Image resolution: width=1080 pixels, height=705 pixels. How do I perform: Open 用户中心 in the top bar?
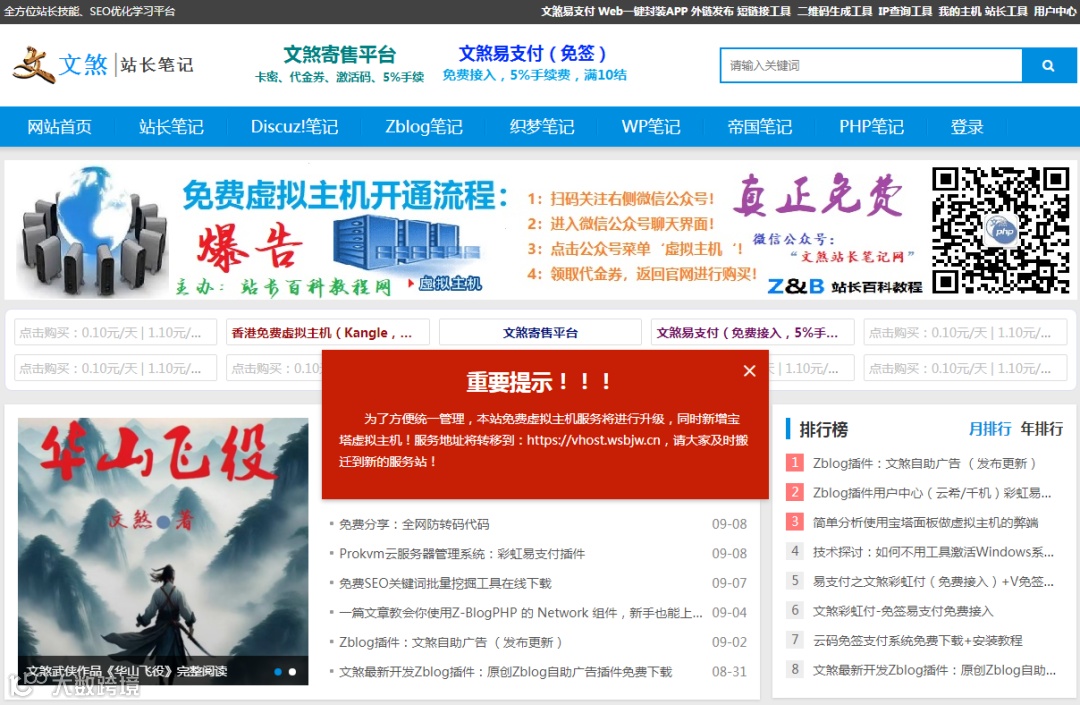[1055, 11]
